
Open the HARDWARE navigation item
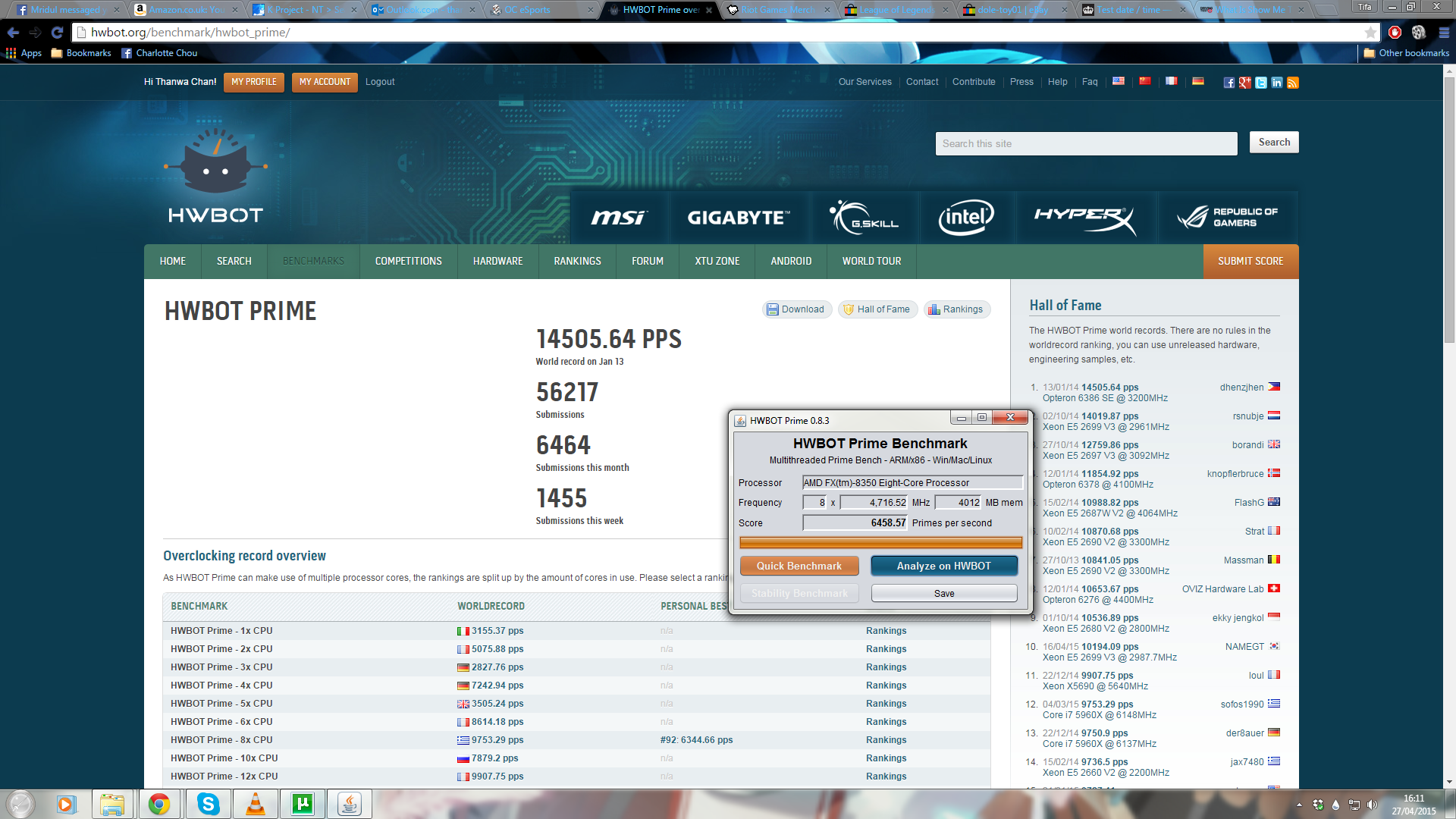(498, 261)
